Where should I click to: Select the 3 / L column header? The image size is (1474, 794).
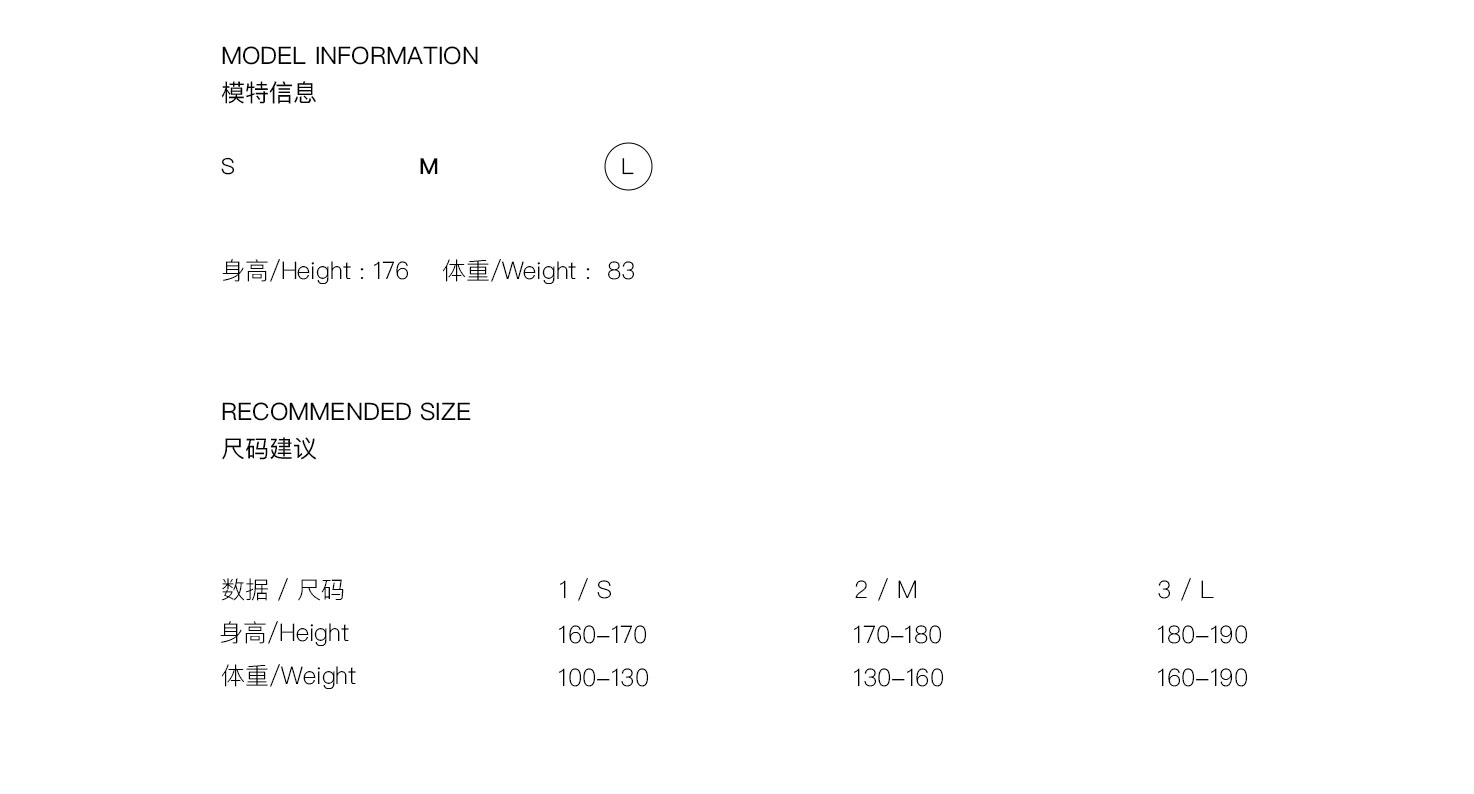pos(1186,590)
